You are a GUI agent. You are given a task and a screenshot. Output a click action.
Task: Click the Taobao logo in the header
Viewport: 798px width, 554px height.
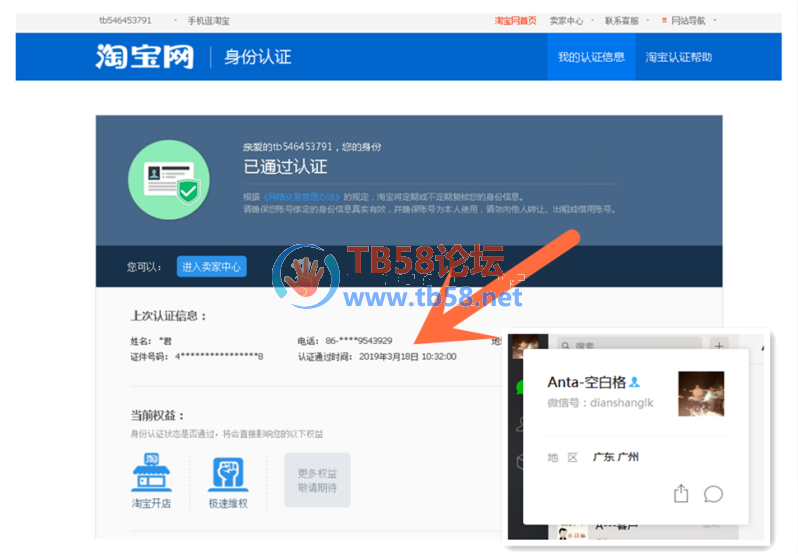(144, 56)
